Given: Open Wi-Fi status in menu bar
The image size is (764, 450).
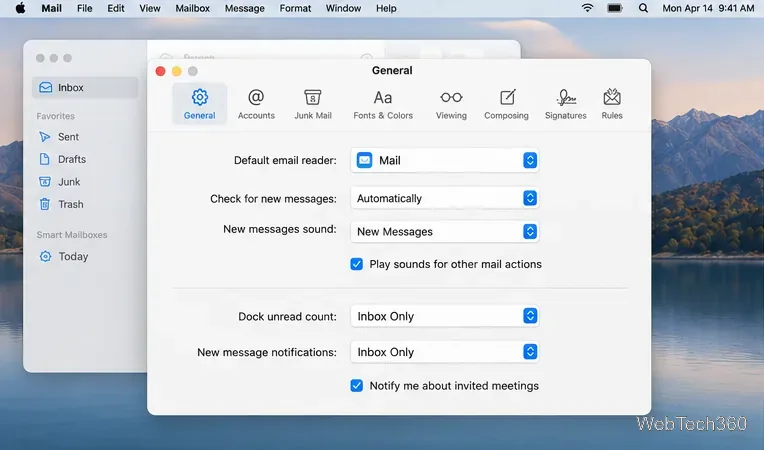Looking at the screenshot, I should (588, 8).
